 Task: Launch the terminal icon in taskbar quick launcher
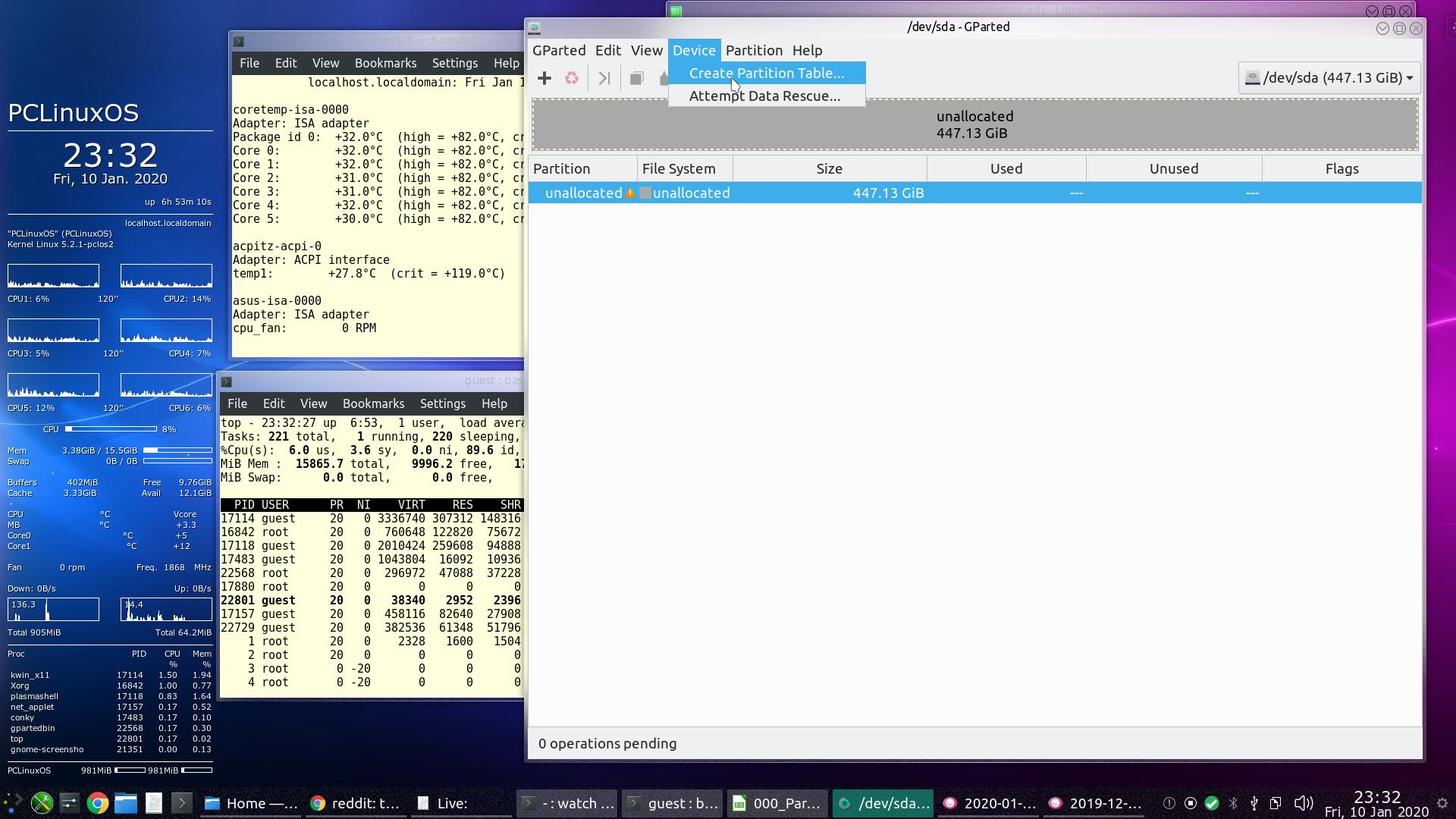click(182, 803)
